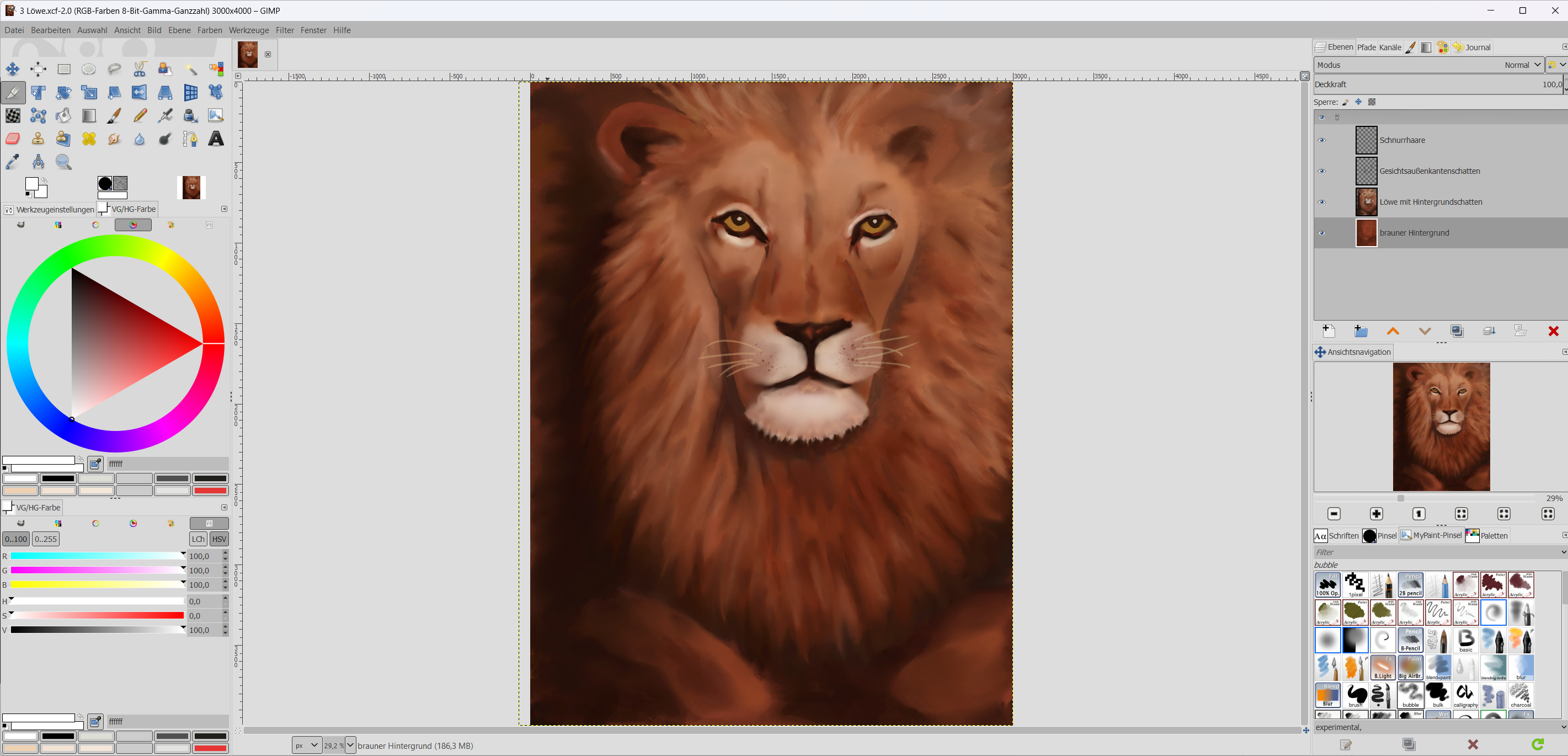Hide the Löwe mit Hintergrundschatten layer
Screen dimensions: 1568x756
point(1321,202)
